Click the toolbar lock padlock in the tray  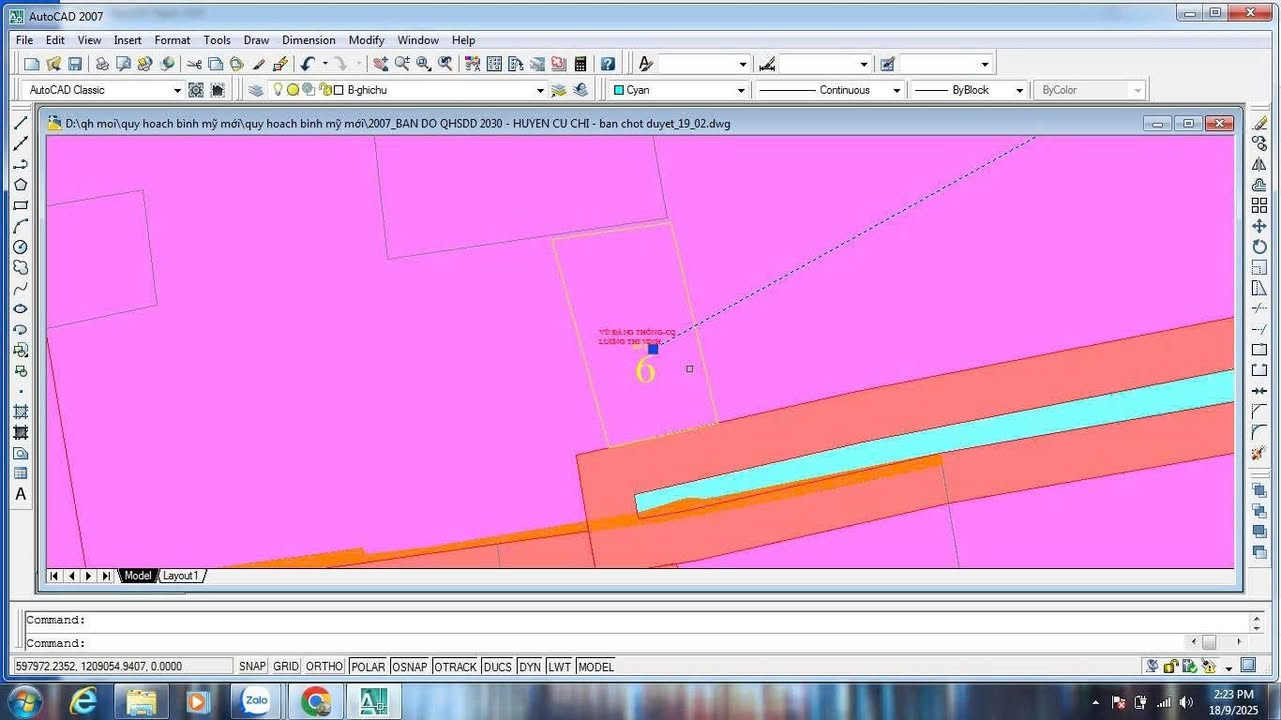1171,665
